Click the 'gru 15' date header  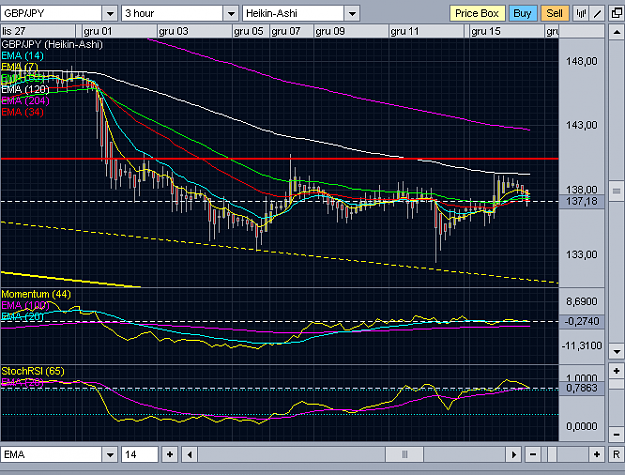tap(485, 31)
